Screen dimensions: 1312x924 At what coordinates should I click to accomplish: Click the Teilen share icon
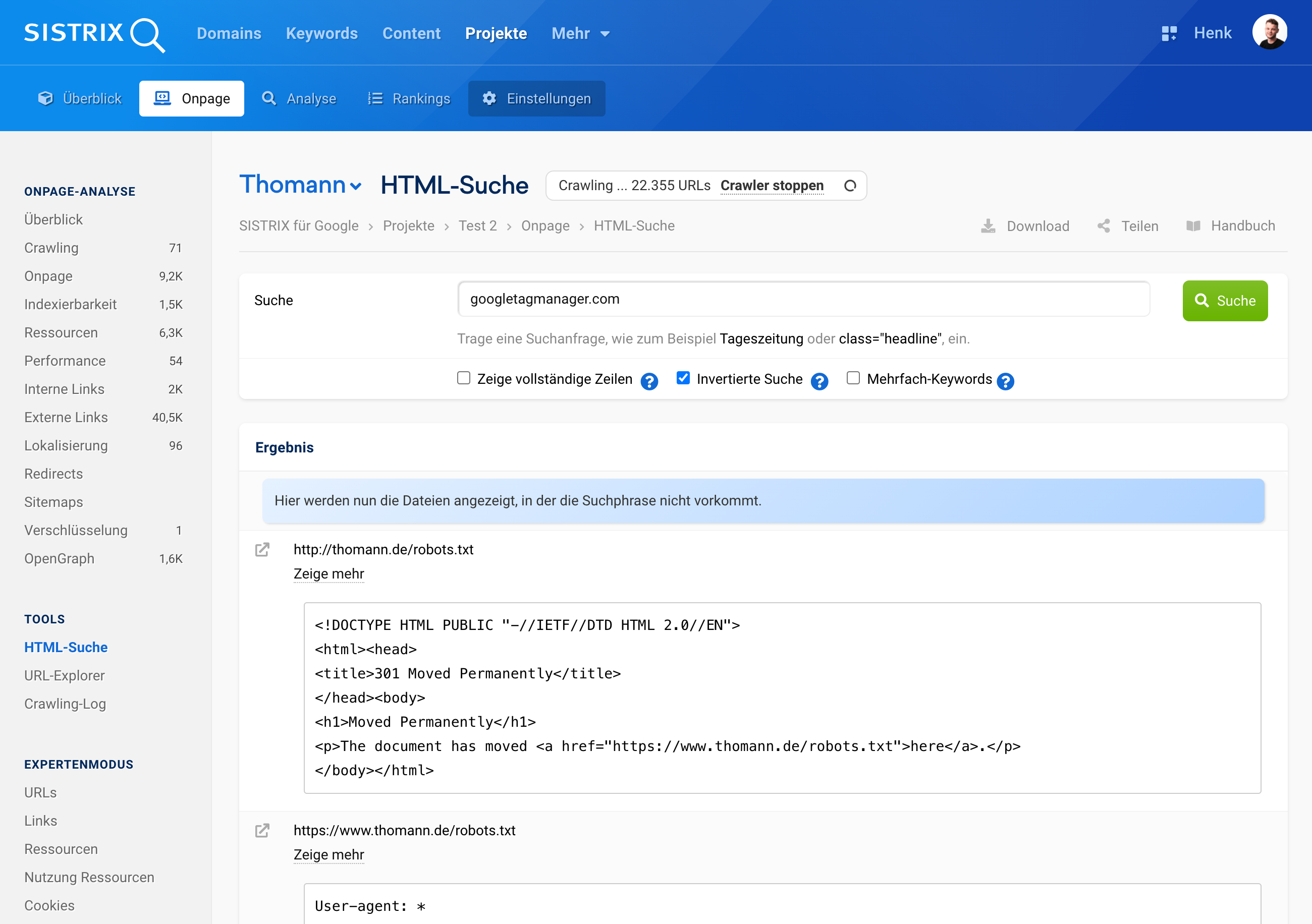pyautogui.click(x=1104, y=226)
